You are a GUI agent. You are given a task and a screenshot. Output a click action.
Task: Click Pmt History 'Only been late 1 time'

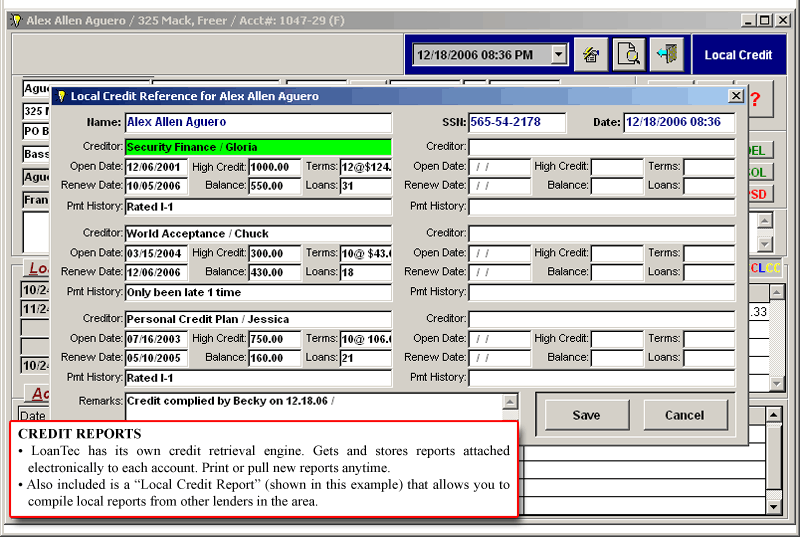pos(258,293)
